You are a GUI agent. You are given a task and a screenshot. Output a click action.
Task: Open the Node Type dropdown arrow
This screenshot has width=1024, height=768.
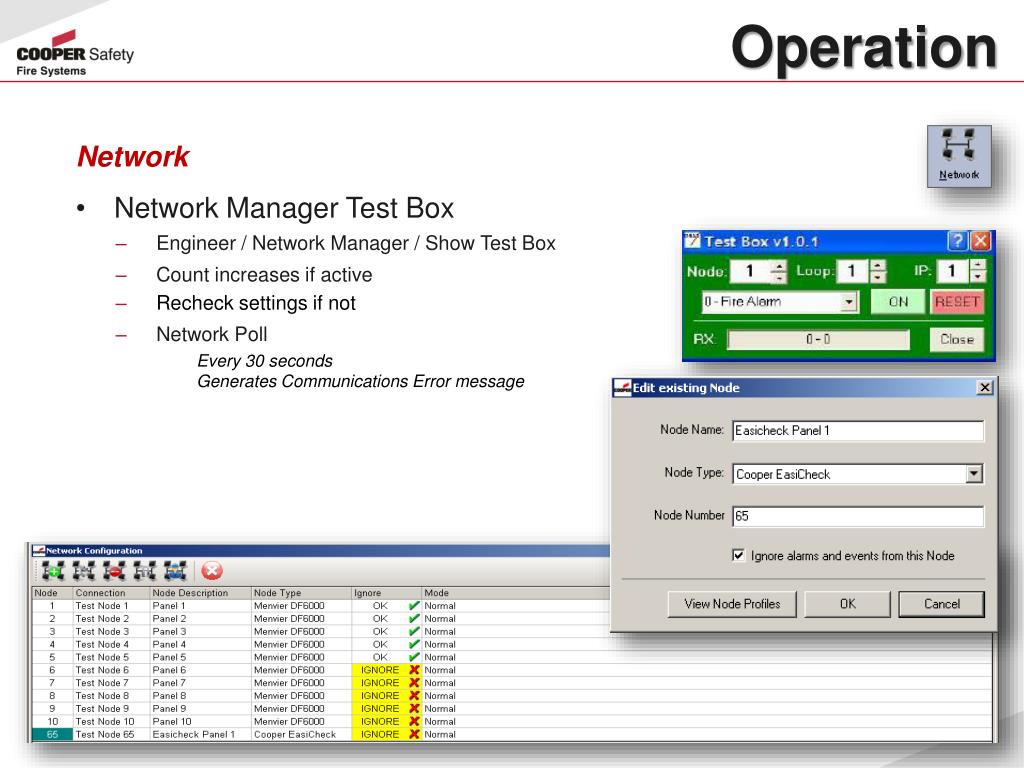click(x=974, y=473)
